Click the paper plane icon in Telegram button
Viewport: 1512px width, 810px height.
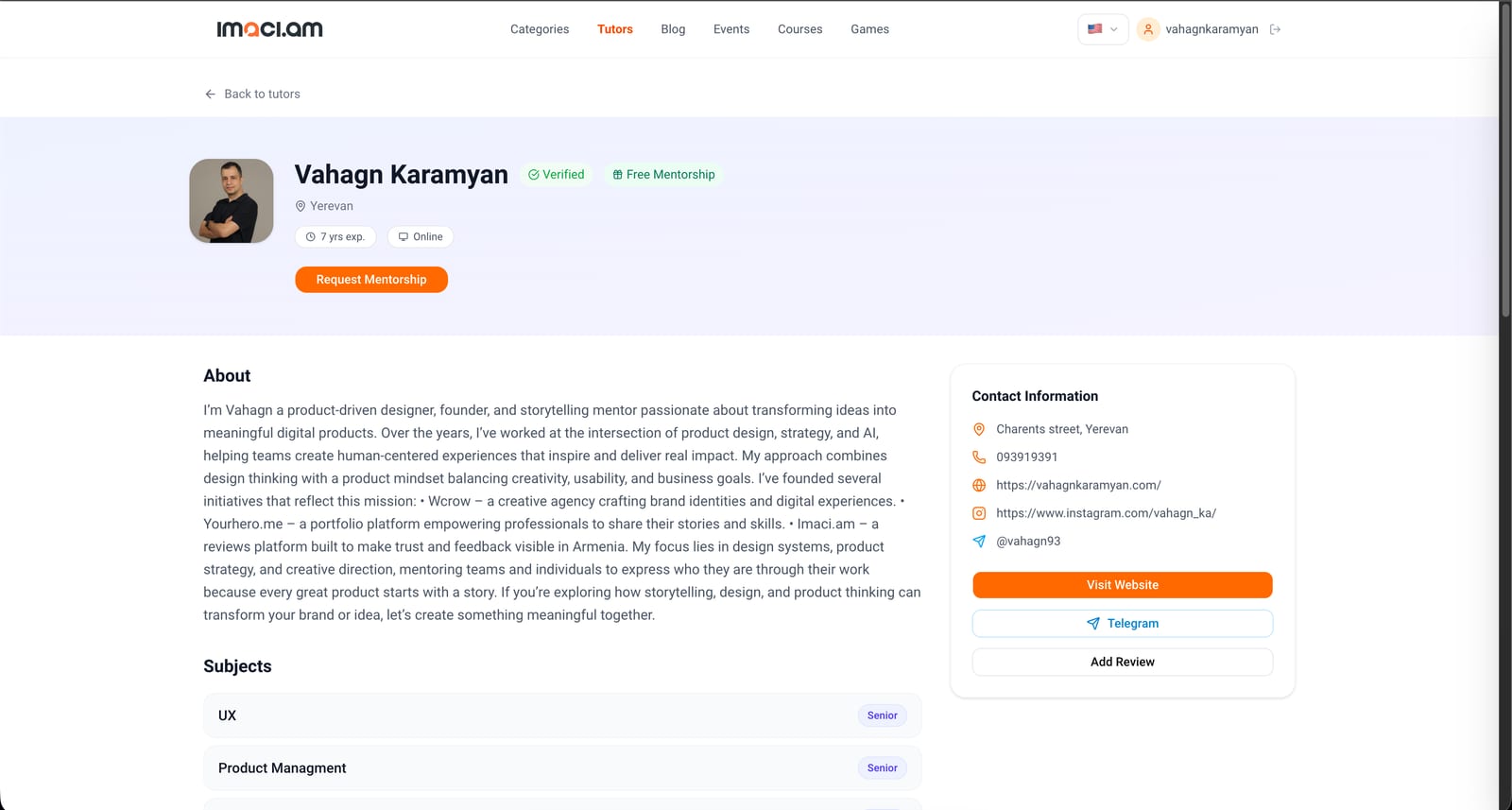[1093, 624]
